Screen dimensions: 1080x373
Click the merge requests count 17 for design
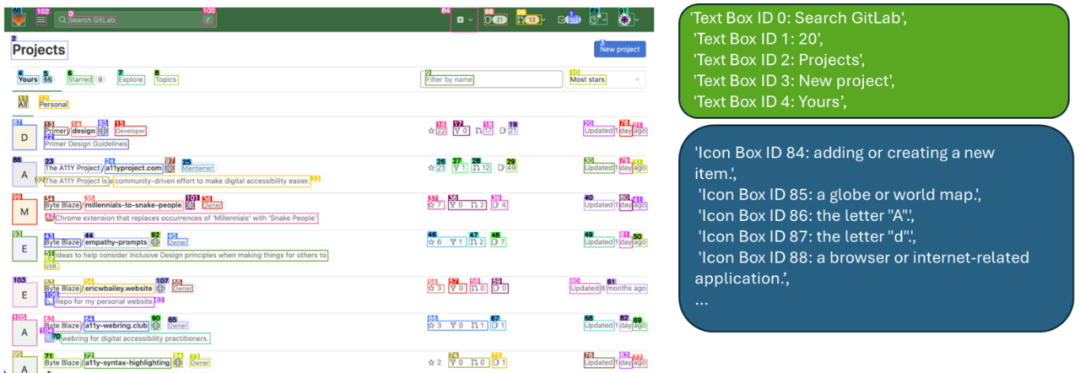[x=484, y=130]
